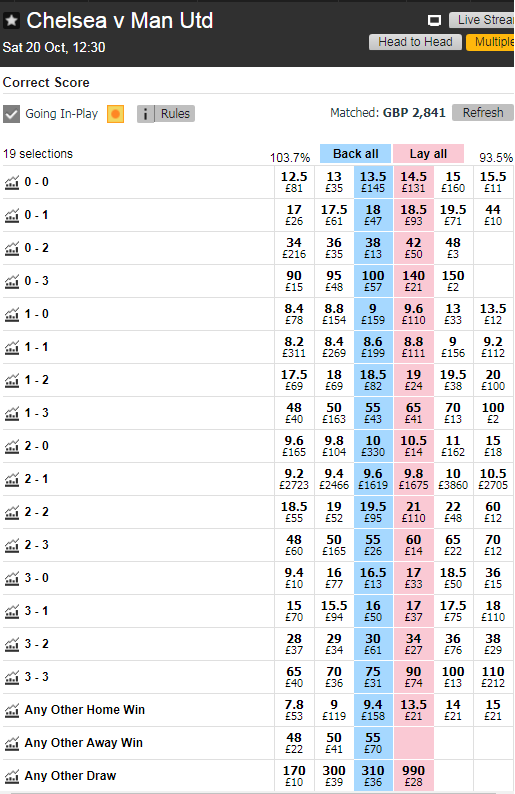Click the info icon beside Rules
The width and height of the screenshot is (515, 794).
coord(145,114)
